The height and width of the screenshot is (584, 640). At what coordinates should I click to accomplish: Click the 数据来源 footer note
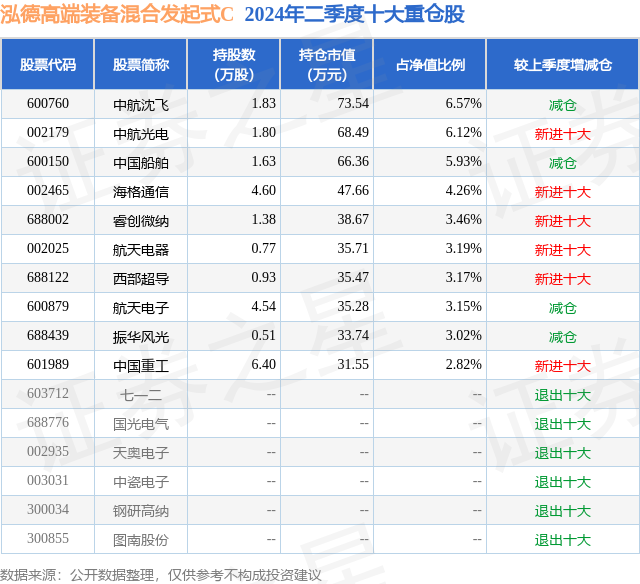161,575
